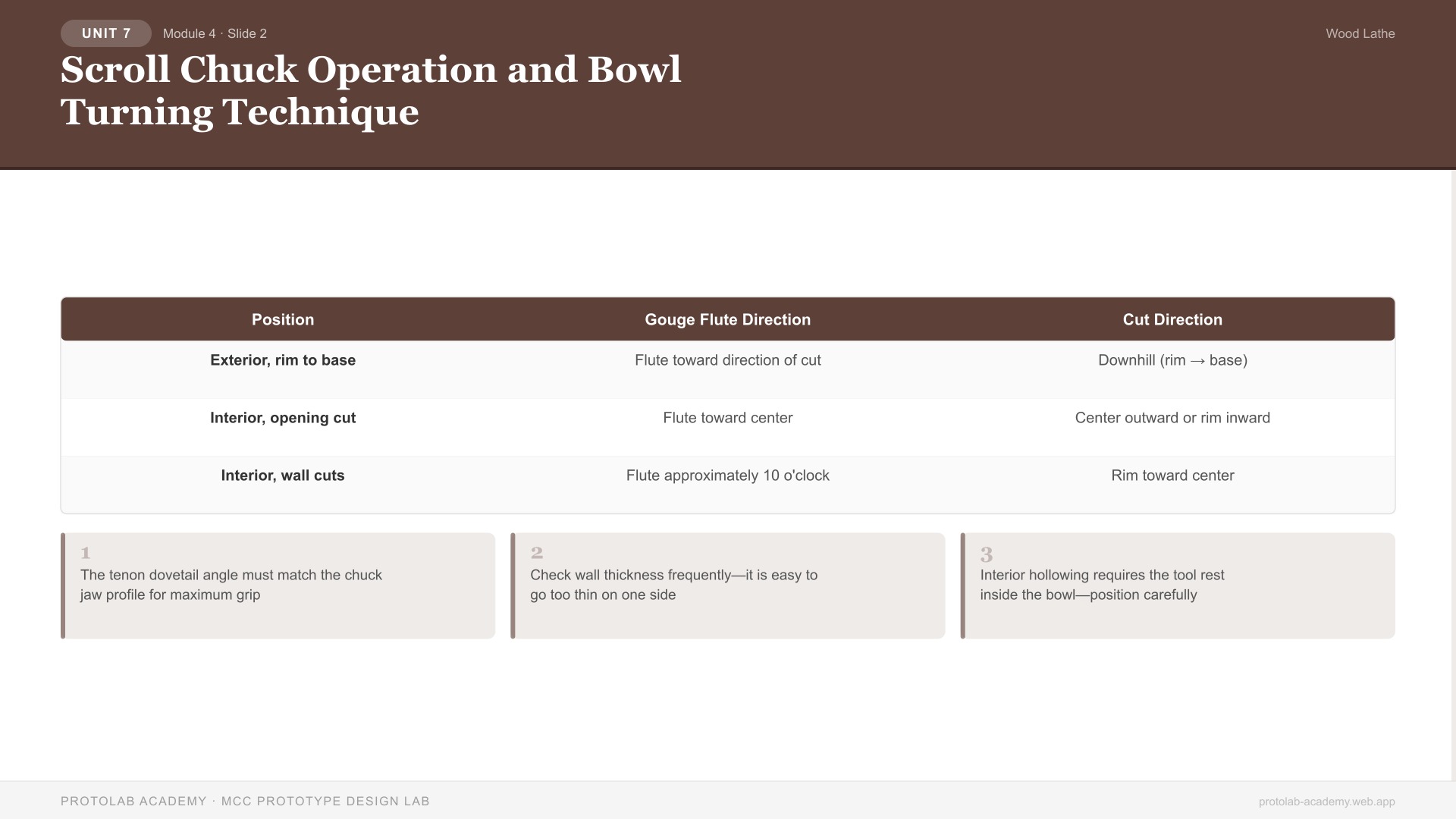This screenshot has width=1456, height=819.
Task: Click the Center outward or rim inward cell
Action: click(x=1172, y=418)
